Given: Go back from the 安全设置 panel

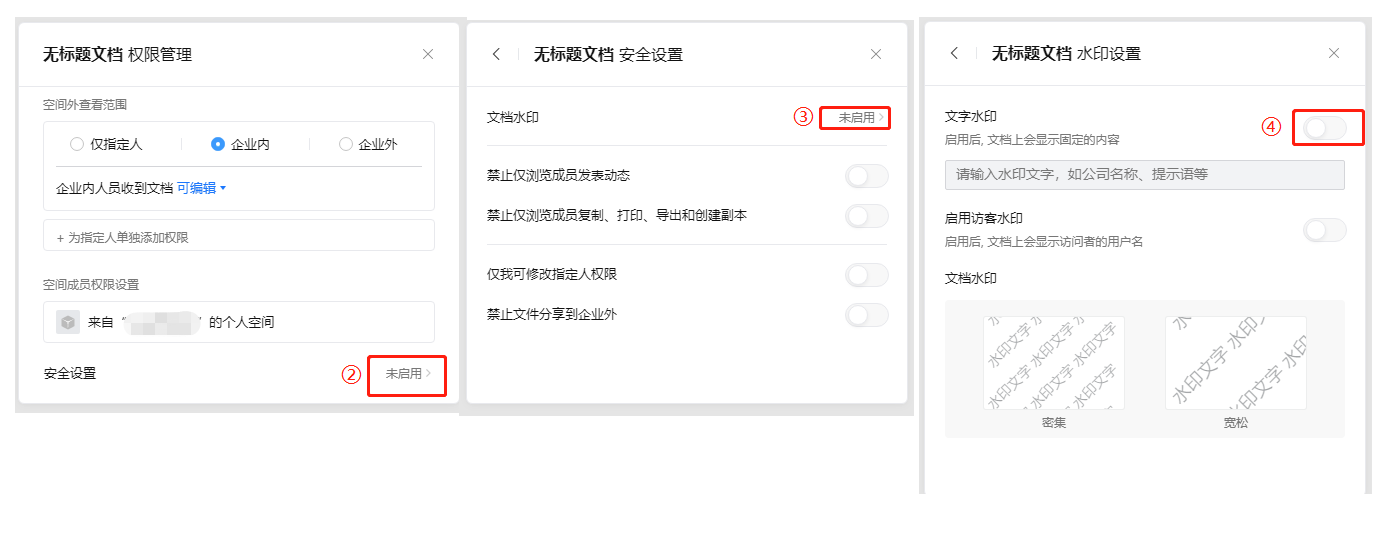Looking at the screenshot, I should click(x=497, y=54).
